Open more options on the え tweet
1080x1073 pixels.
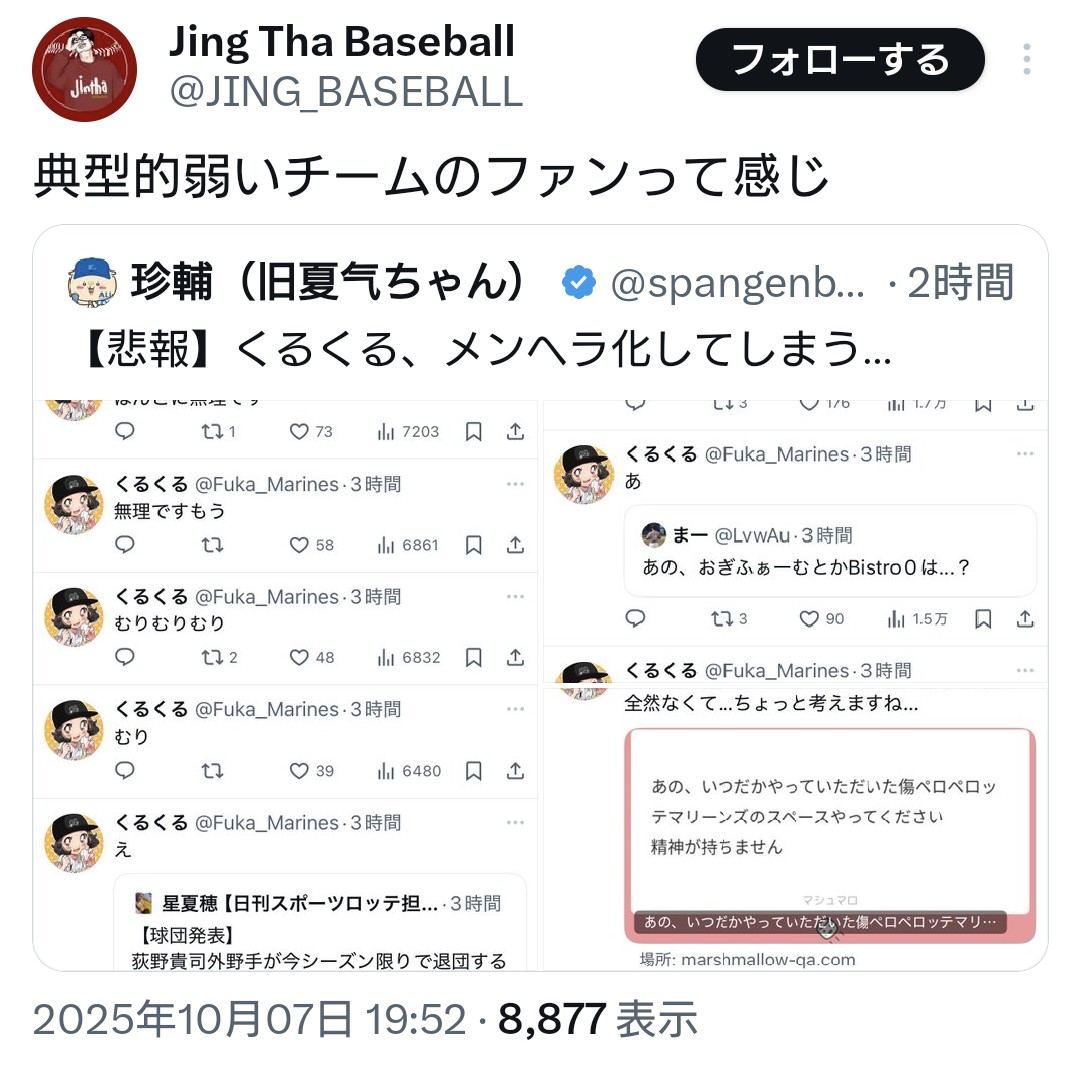click(515, 822)
